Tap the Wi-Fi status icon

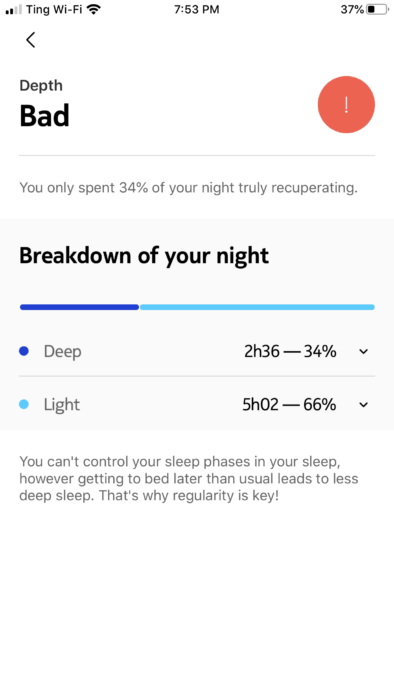click(93, 9)
